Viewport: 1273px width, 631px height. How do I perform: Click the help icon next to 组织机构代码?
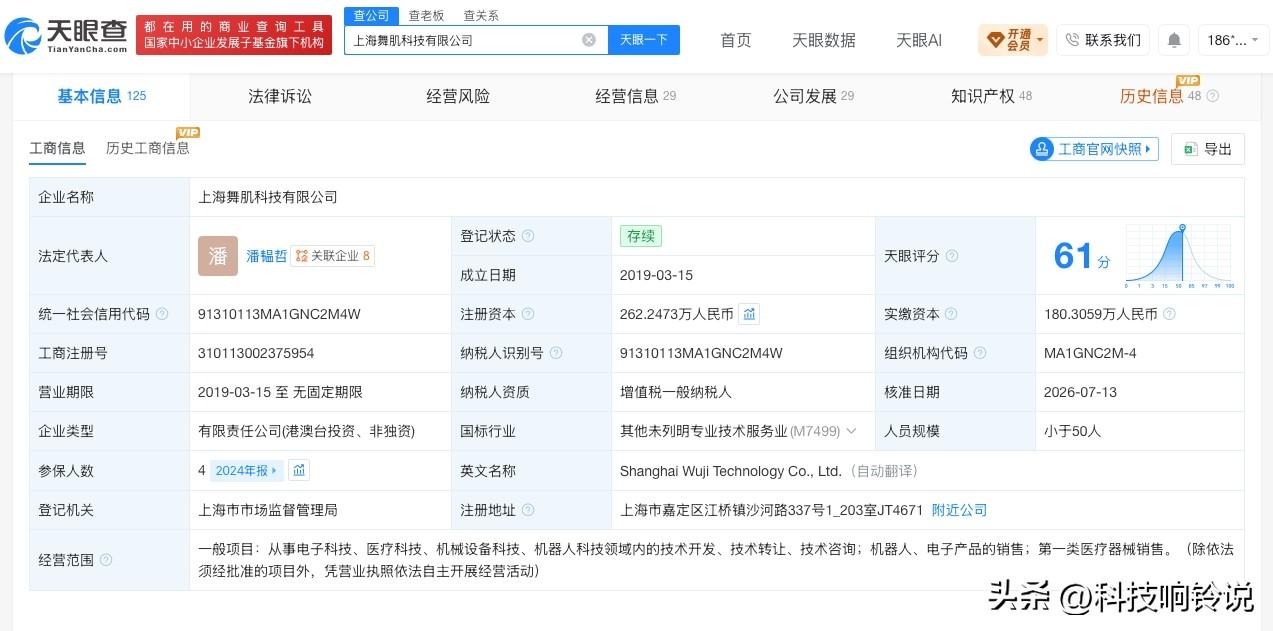pyautogui.click(x=980, y=353)
